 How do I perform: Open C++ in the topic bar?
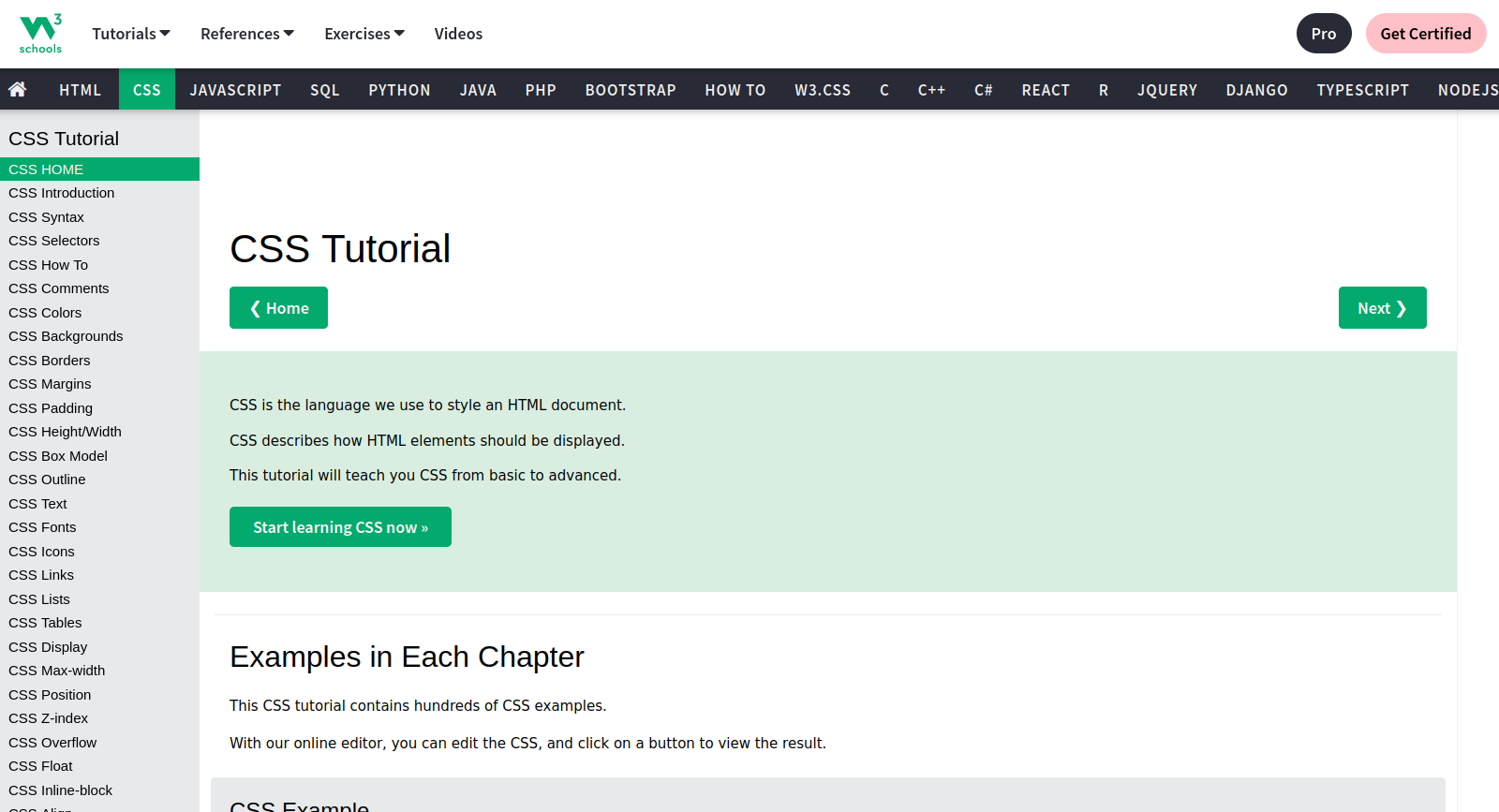931,90
